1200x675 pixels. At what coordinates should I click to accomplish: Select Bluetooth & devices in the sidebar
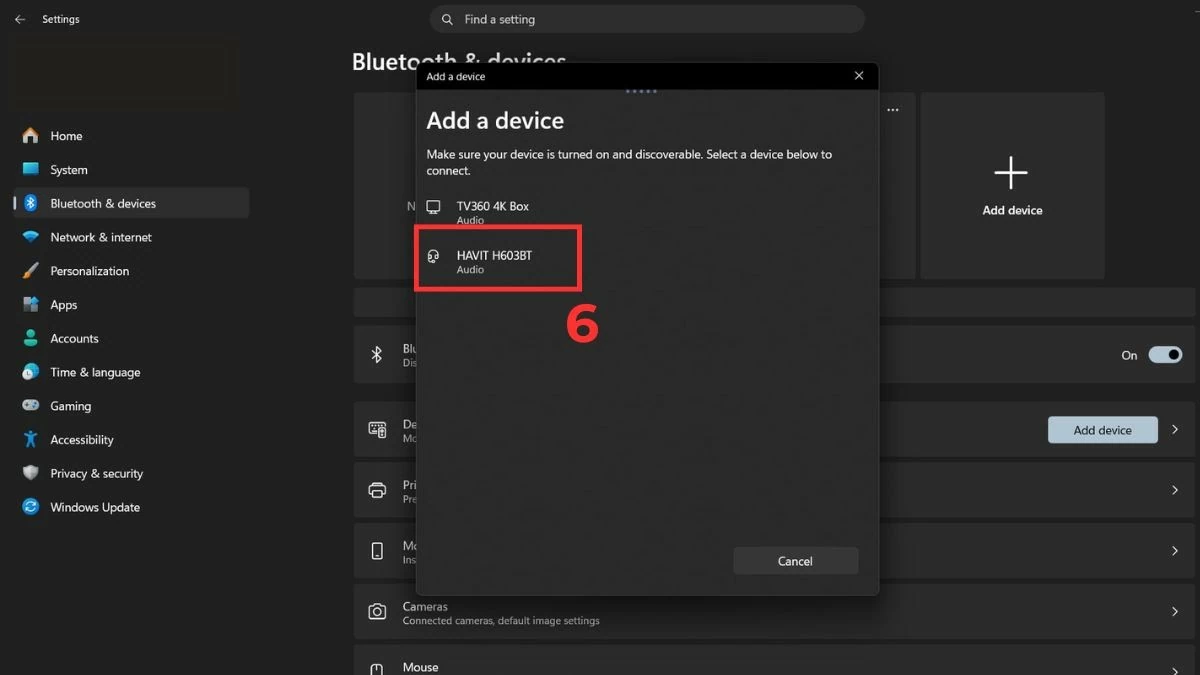coord(131,203)
